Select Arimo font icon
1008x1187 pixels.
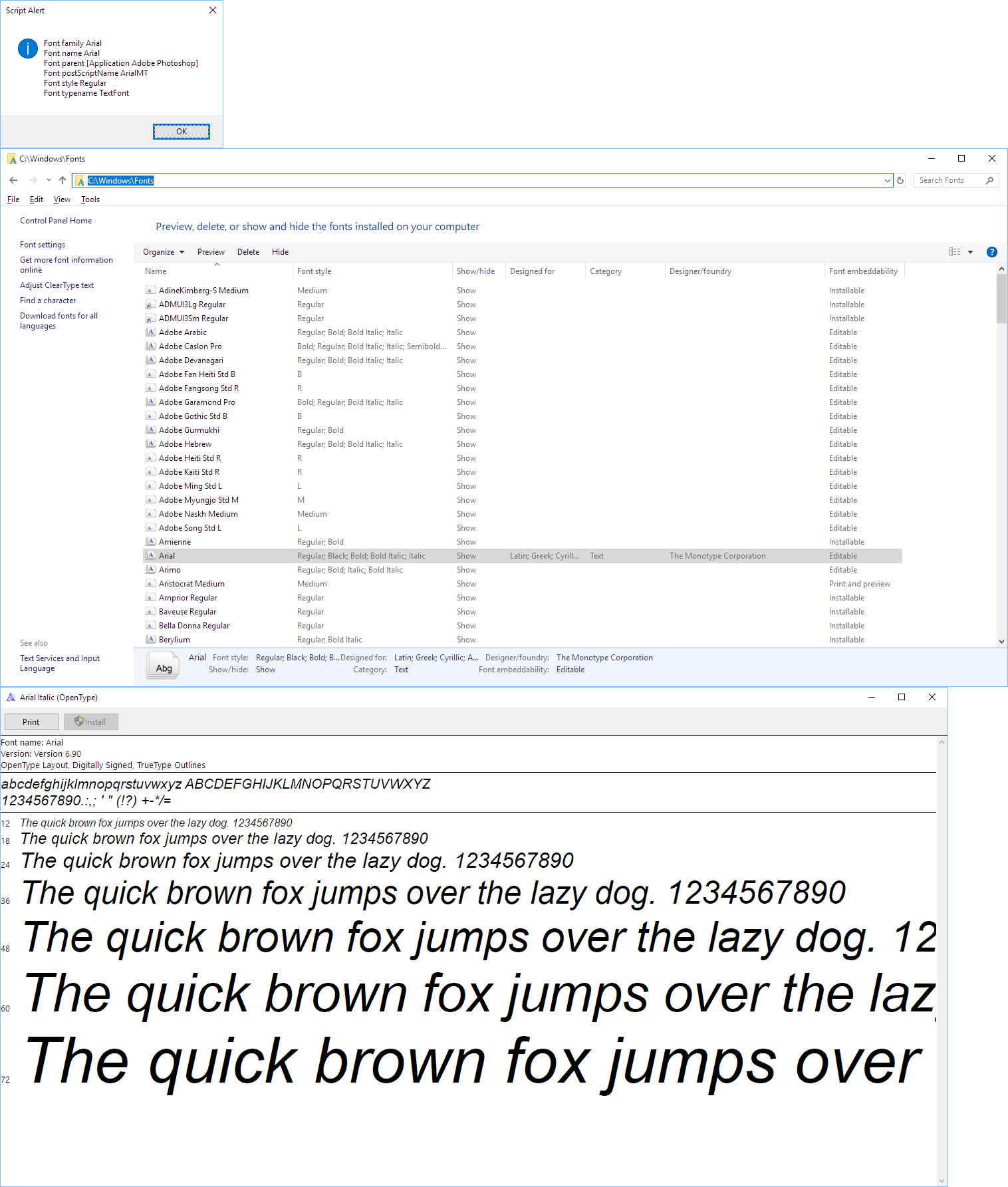tap(151, 569)
